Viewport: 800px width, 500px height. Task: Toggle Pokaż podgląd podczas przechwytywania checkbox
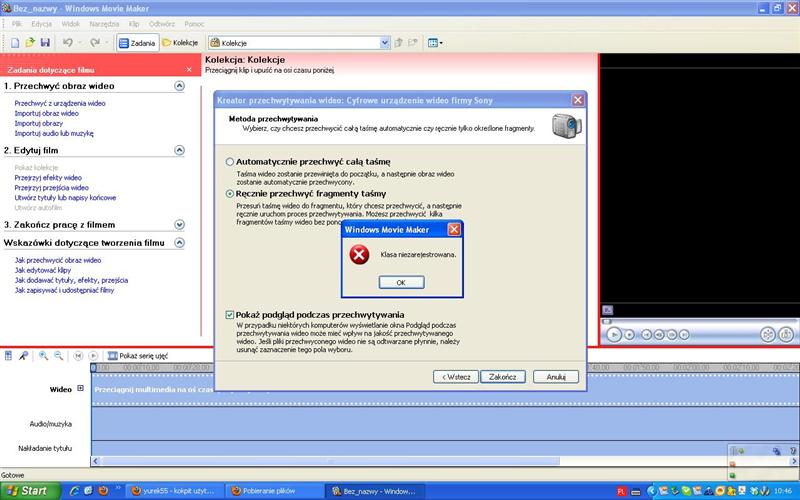[x=230, y=315]
